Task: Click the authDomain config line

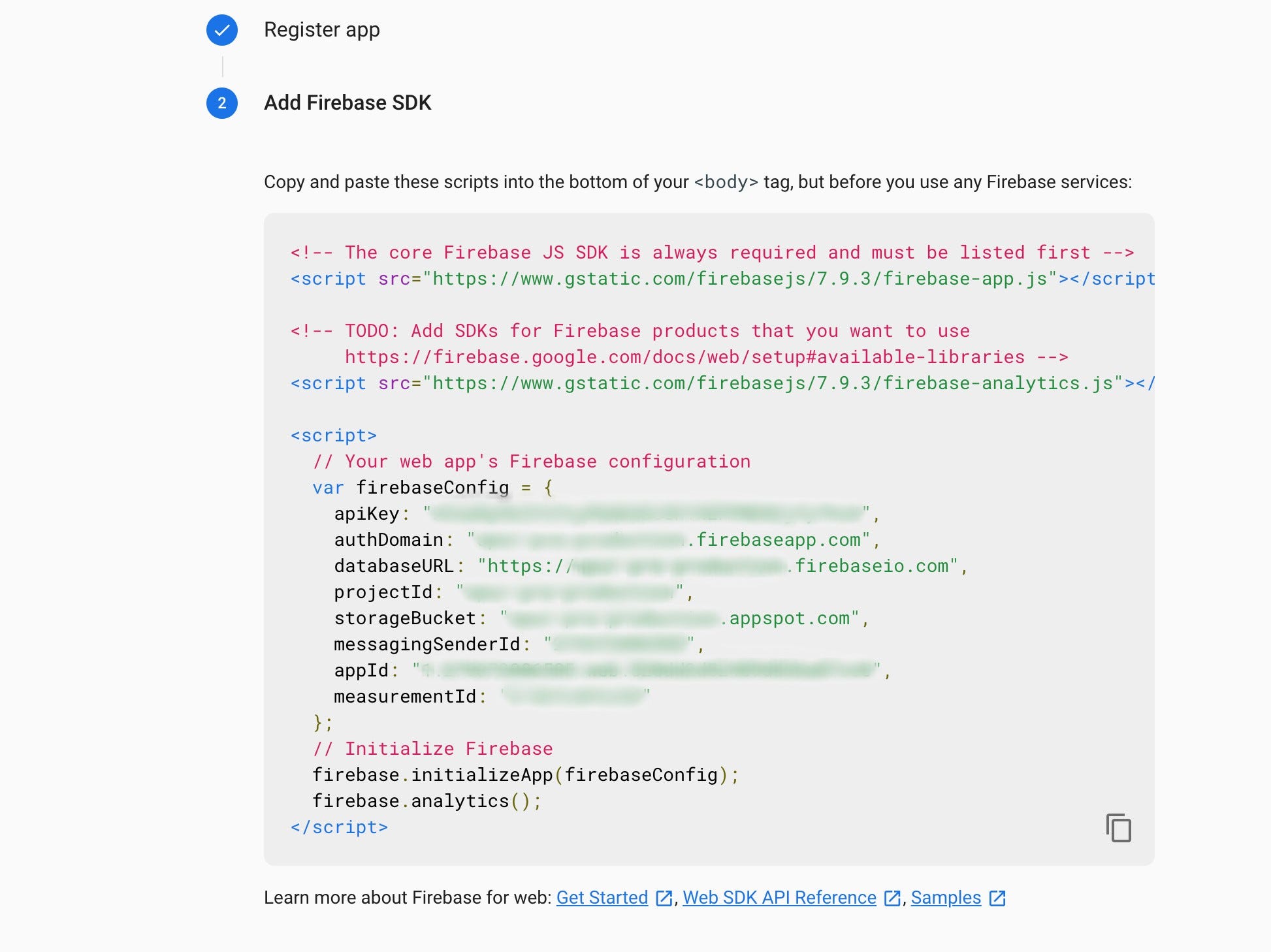Action: pos(607,540)
